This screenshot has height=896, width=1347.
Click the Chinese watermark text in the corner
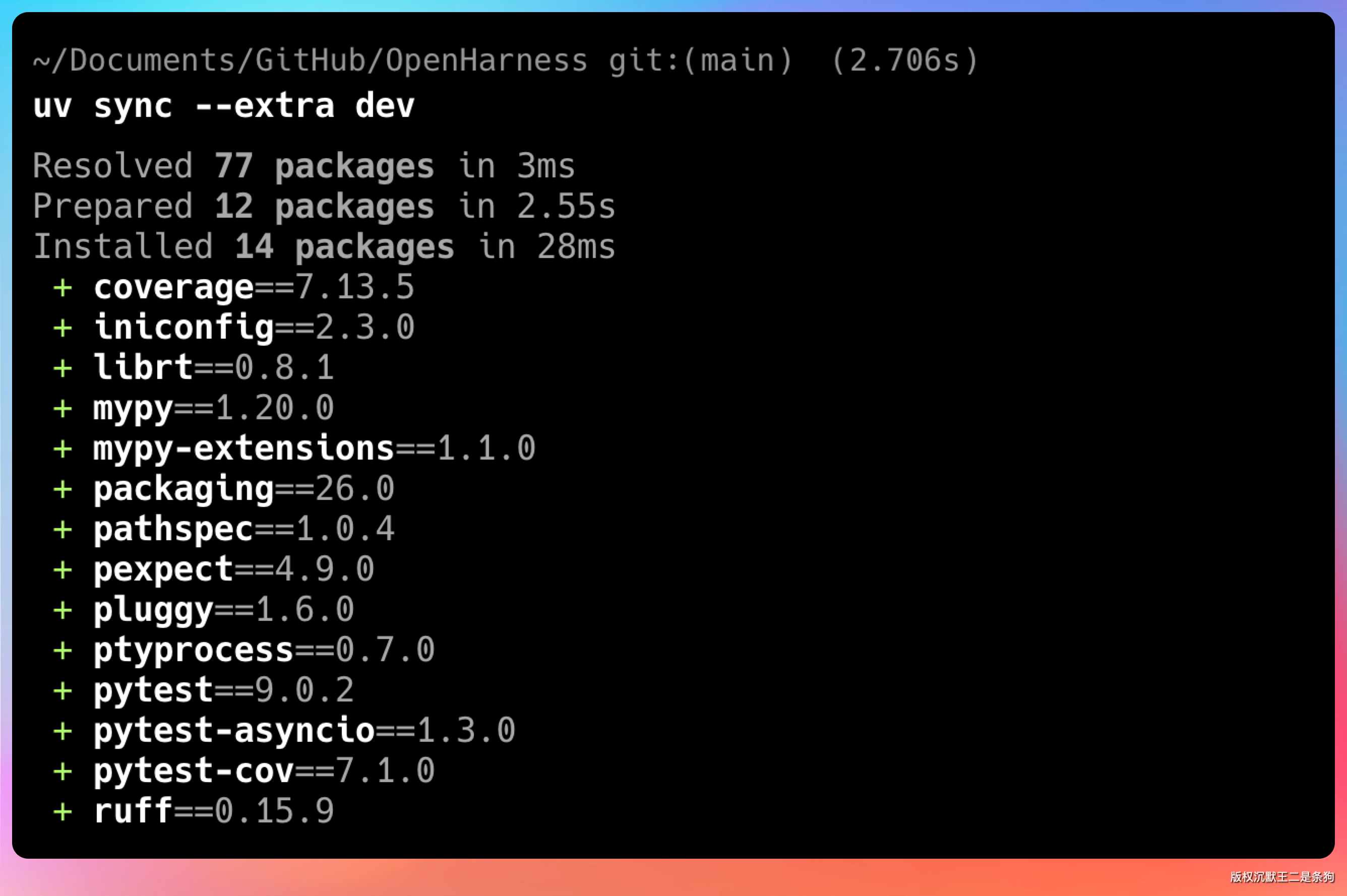[x=1282, y=877]
